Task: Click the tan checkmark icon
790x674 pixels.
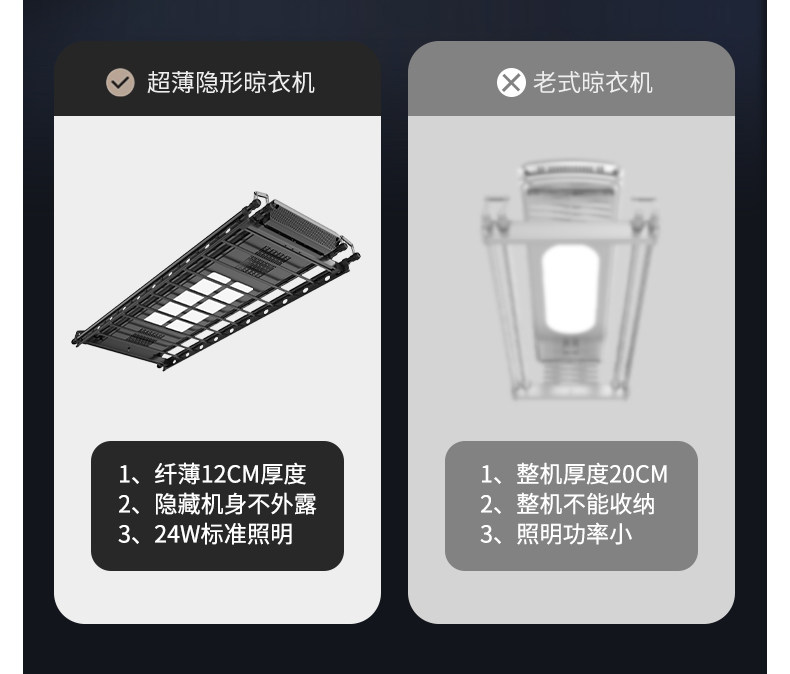Action: (120, 82)
